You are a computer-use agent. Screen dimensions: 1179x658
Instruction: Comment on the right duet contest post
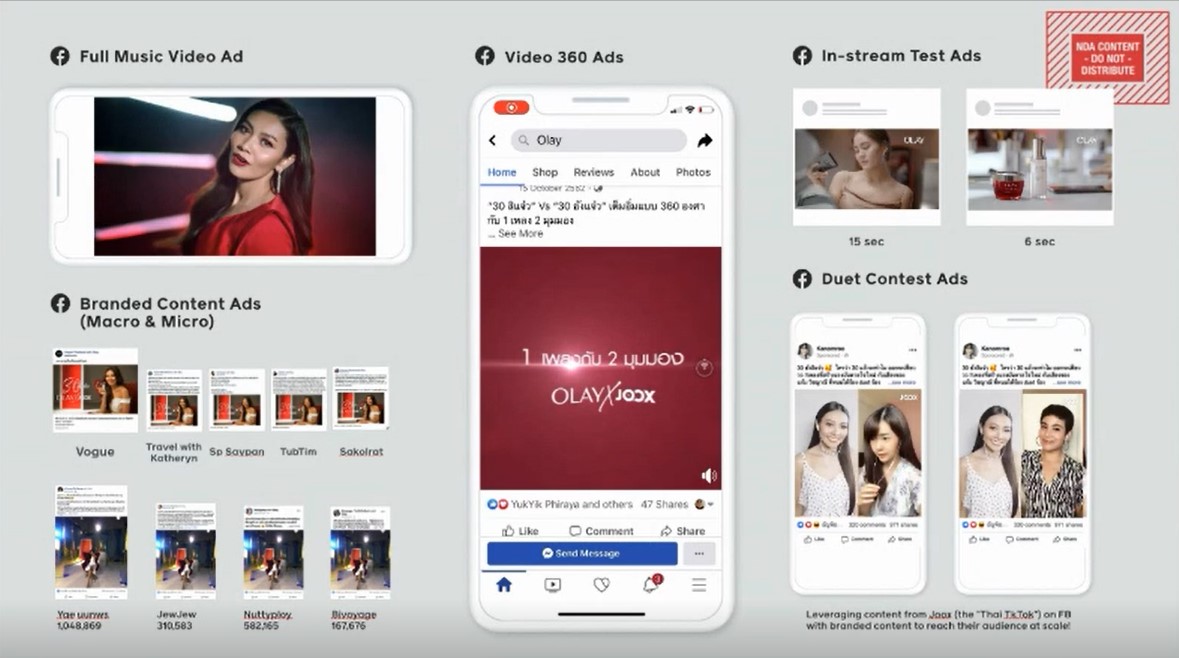1023,539
